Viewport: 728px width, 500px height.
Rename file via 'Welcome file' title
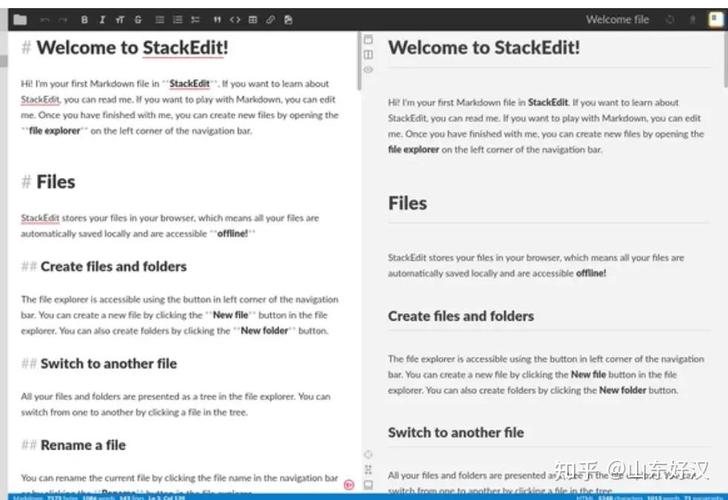pyautogui.click(x=617, y=19)
